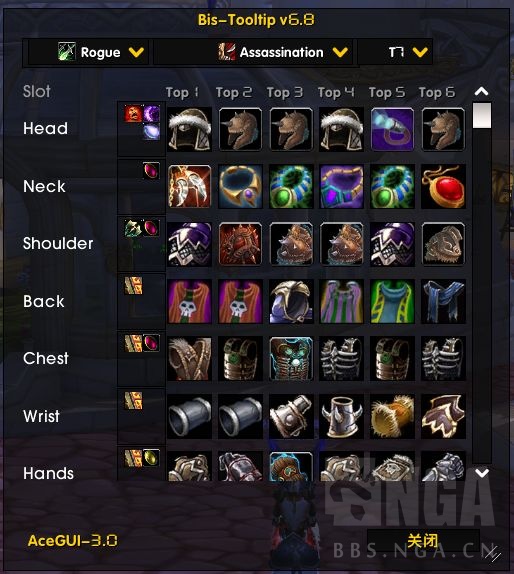514x574 pixels.
Task: Select the Top 1 Neck item with crossed blades
Action: pos(190,187)
